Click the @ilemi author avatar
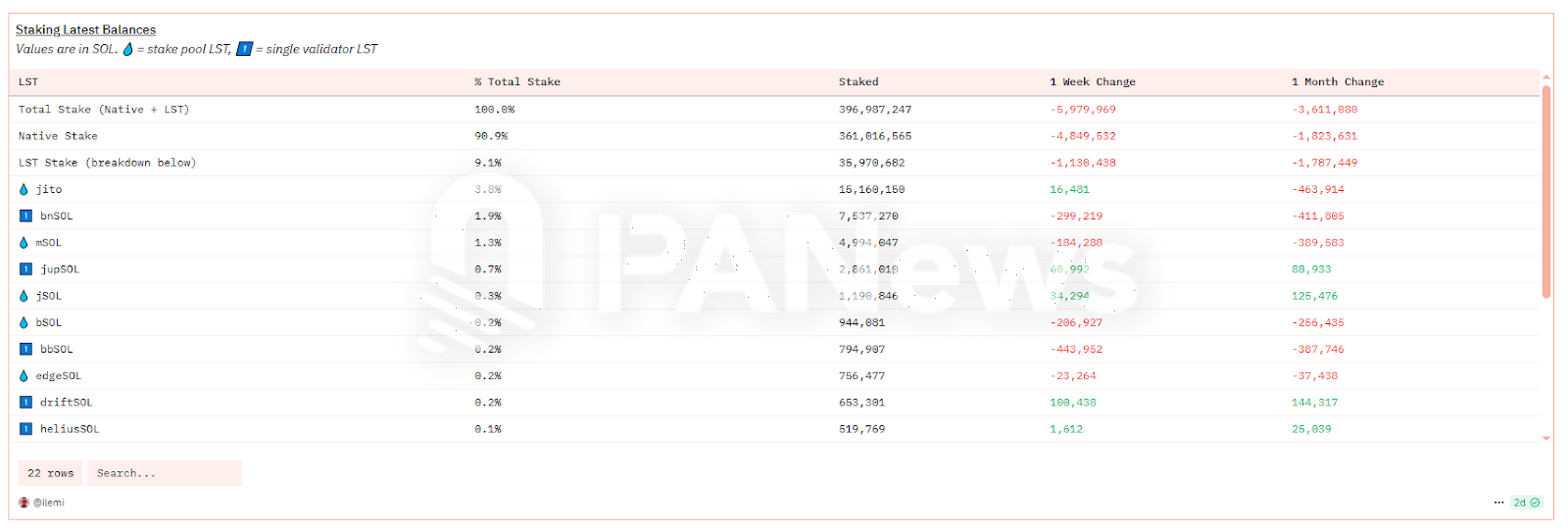Image resolution: width=1568 pixels, height=530 pixels. coord(24,503)
